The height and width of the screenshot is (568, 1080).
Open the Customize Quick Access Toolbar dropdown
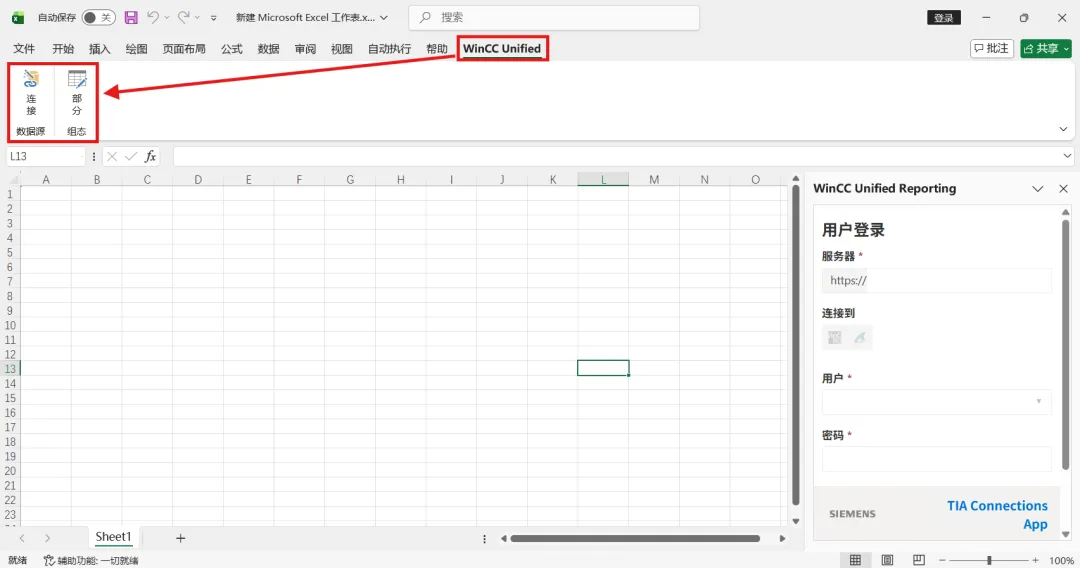214,18
